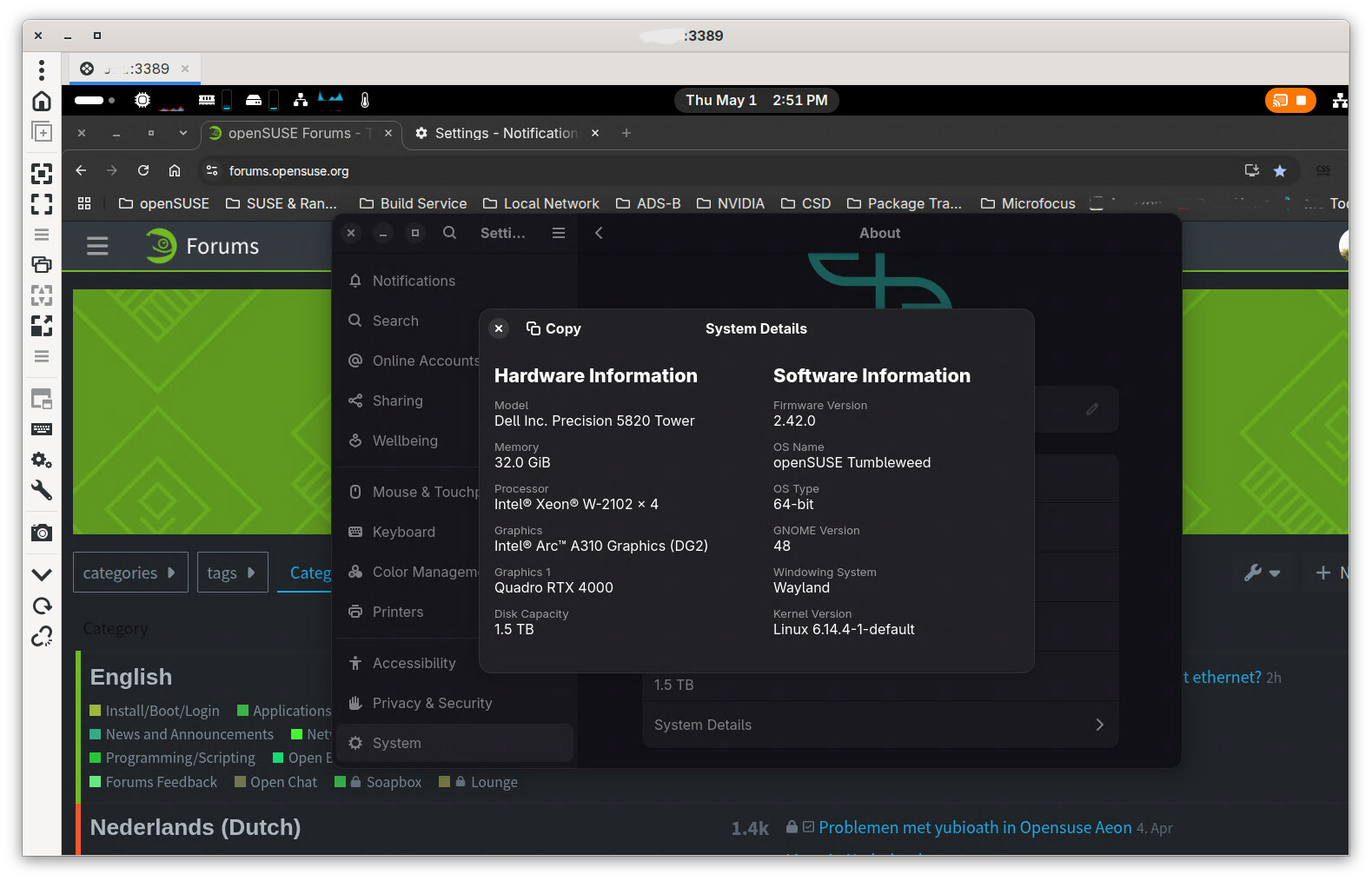
Task: Click the disconnect broken-link icon in left toolbar
Action: coord(41,636)
